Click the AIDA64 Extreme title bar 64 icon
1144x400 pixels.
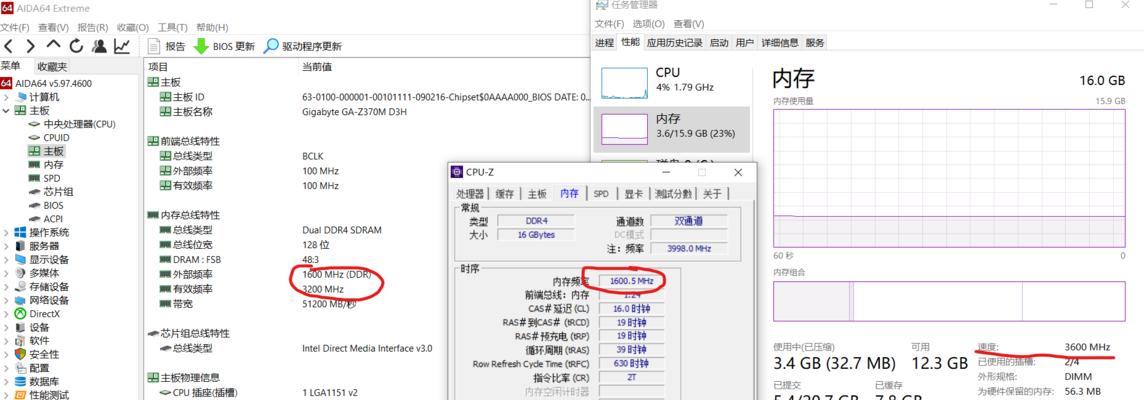coord(7,8)
